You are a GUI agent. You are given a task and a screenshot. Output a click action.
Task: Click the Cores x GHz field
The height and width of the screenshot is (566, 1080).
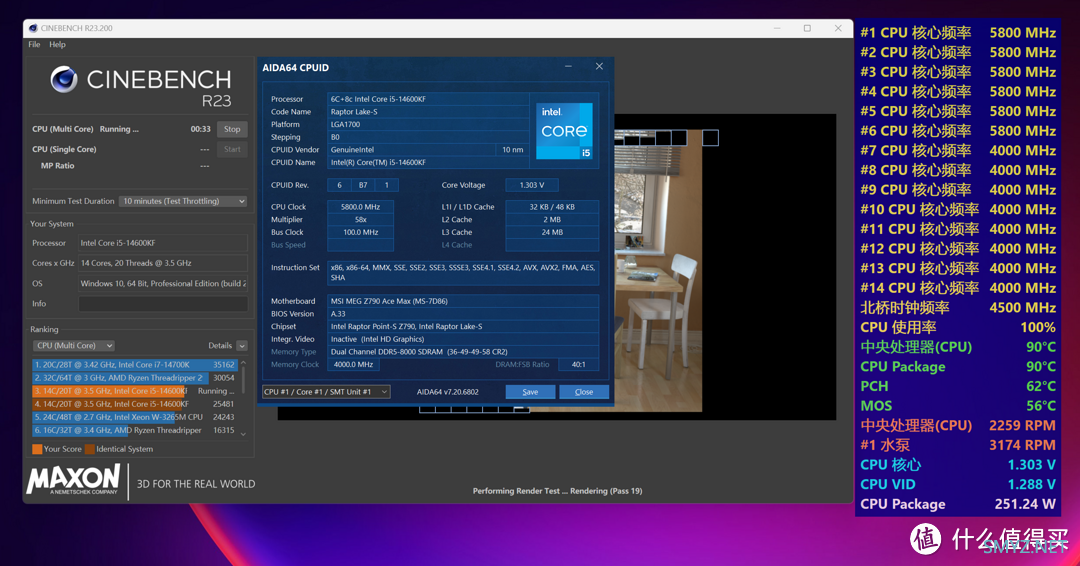[x=163, y=263]
